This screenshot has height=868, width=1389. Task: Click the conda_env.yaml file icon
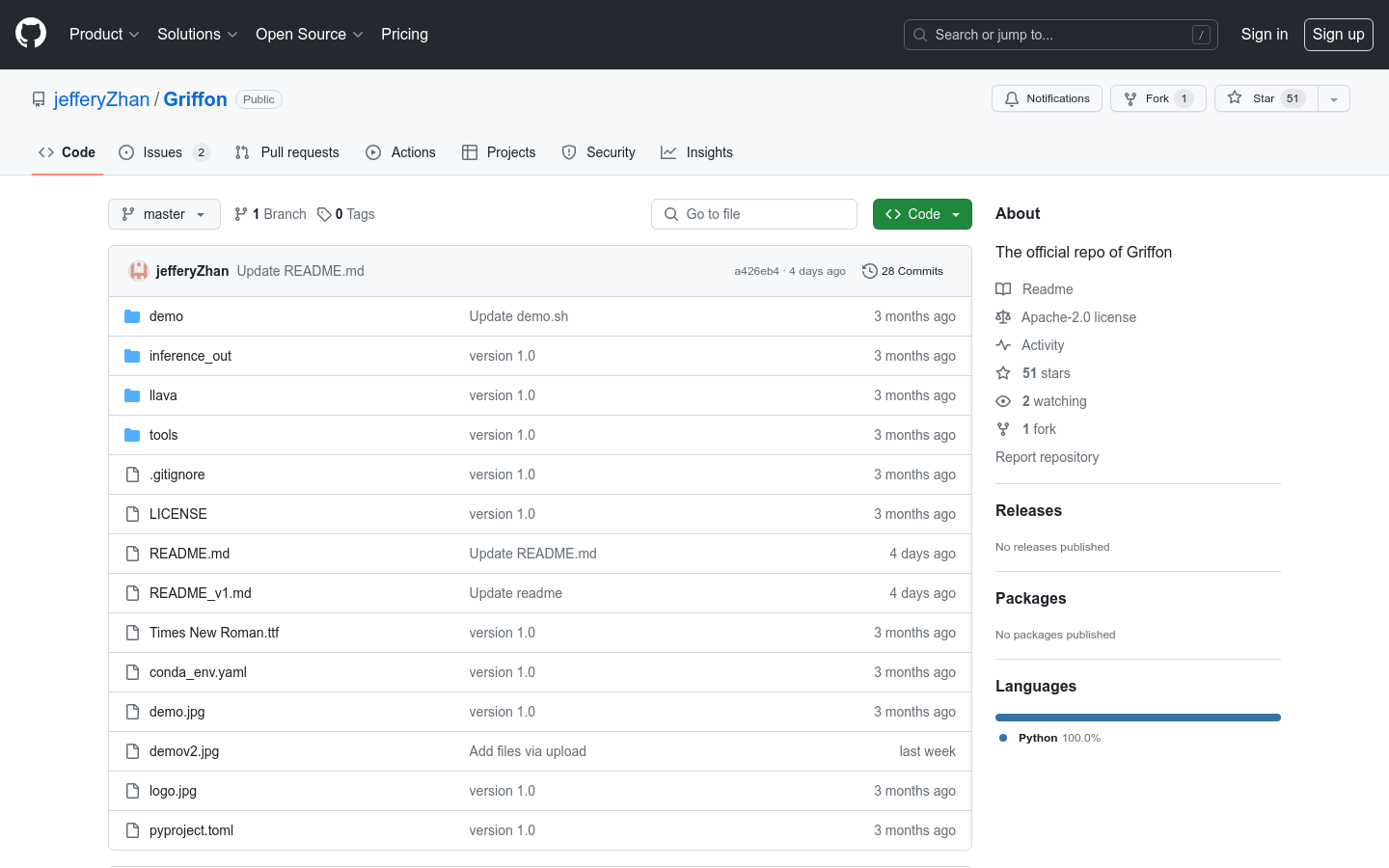pos(132,672)
